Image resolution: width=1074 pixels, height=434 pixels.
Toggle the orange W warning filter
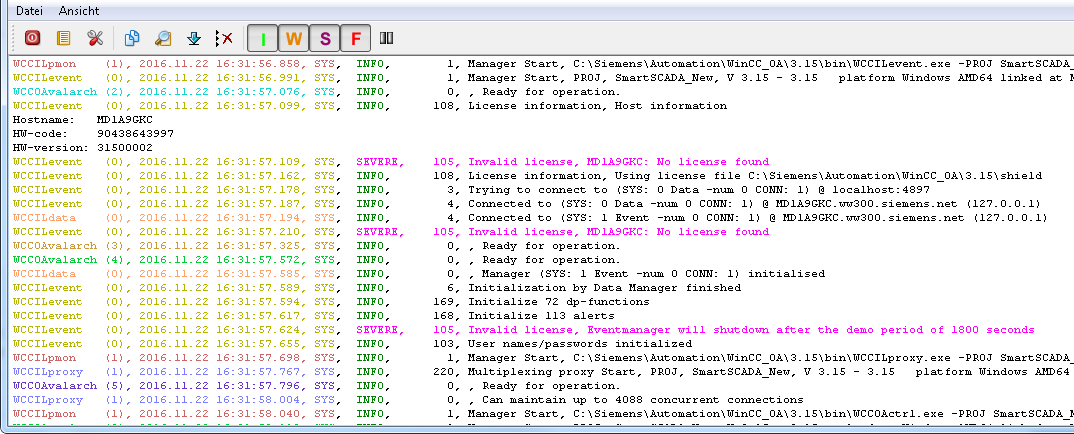(294, 38)
